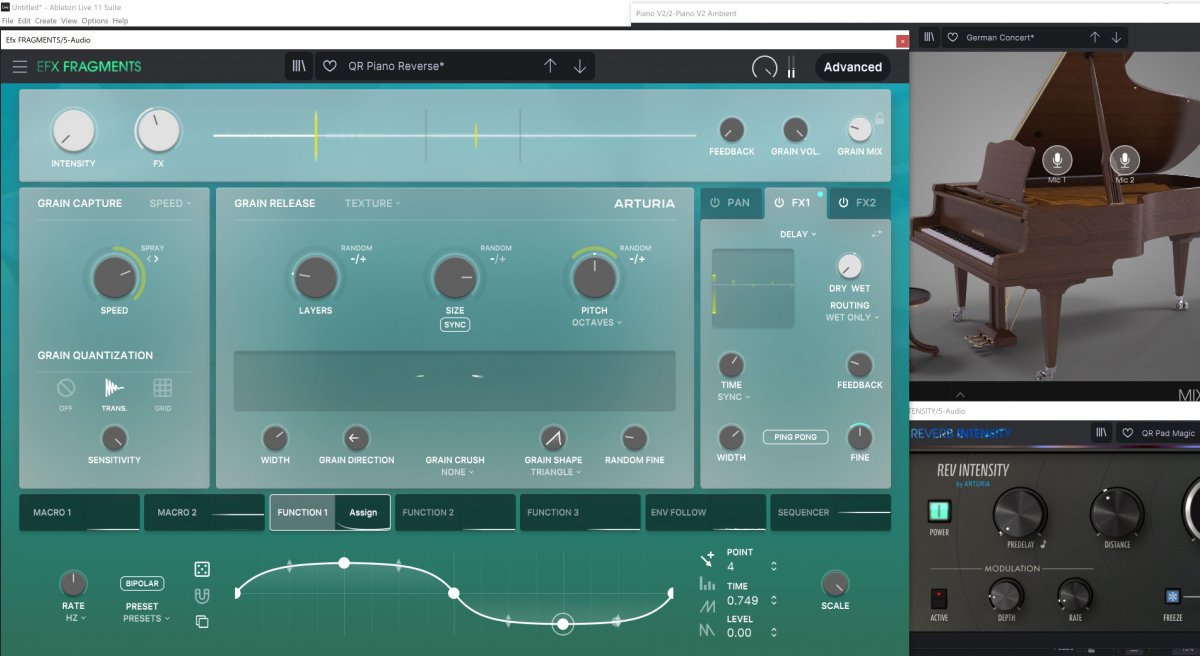
Task: Set grain quantization to Grid
Action: point(162,388)
